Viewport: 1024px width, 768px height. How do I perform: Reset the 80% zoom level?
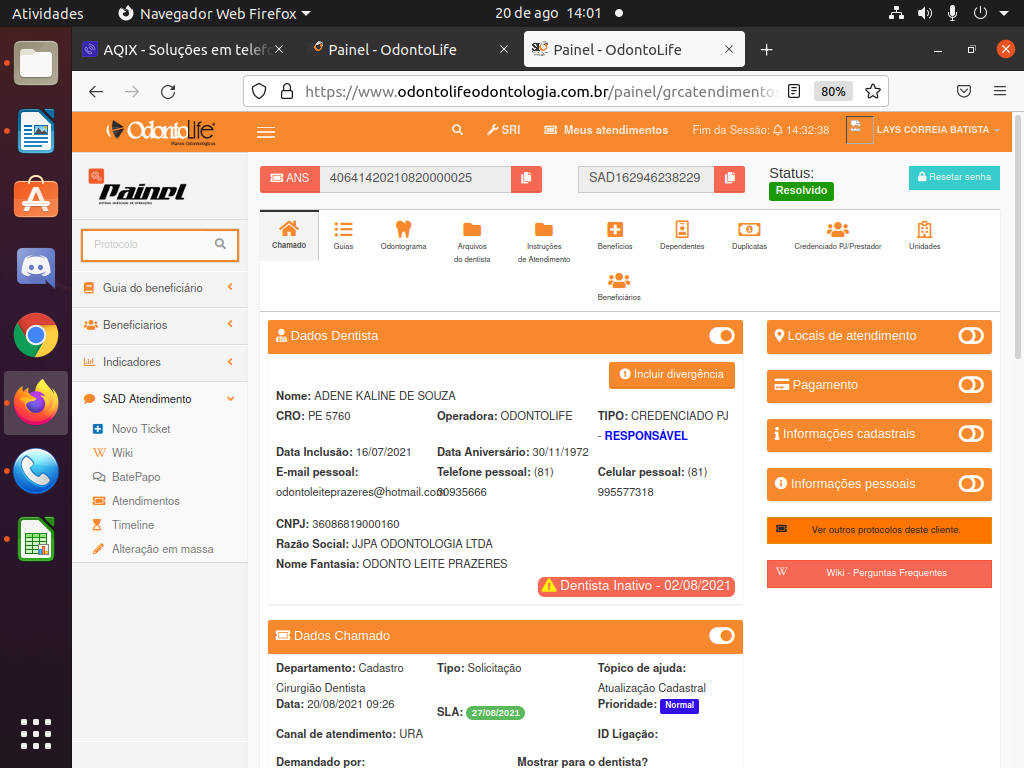click(x=833, y=91)
